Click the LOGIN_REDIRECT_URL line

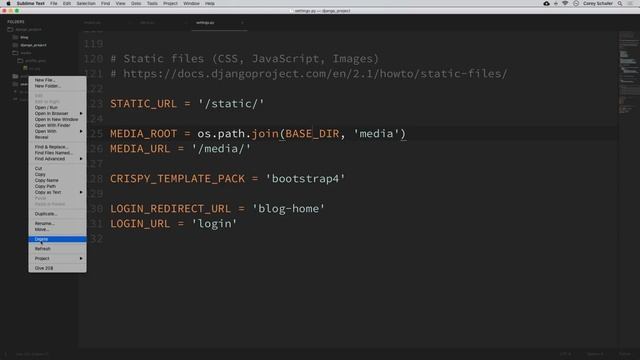point(218,209)
